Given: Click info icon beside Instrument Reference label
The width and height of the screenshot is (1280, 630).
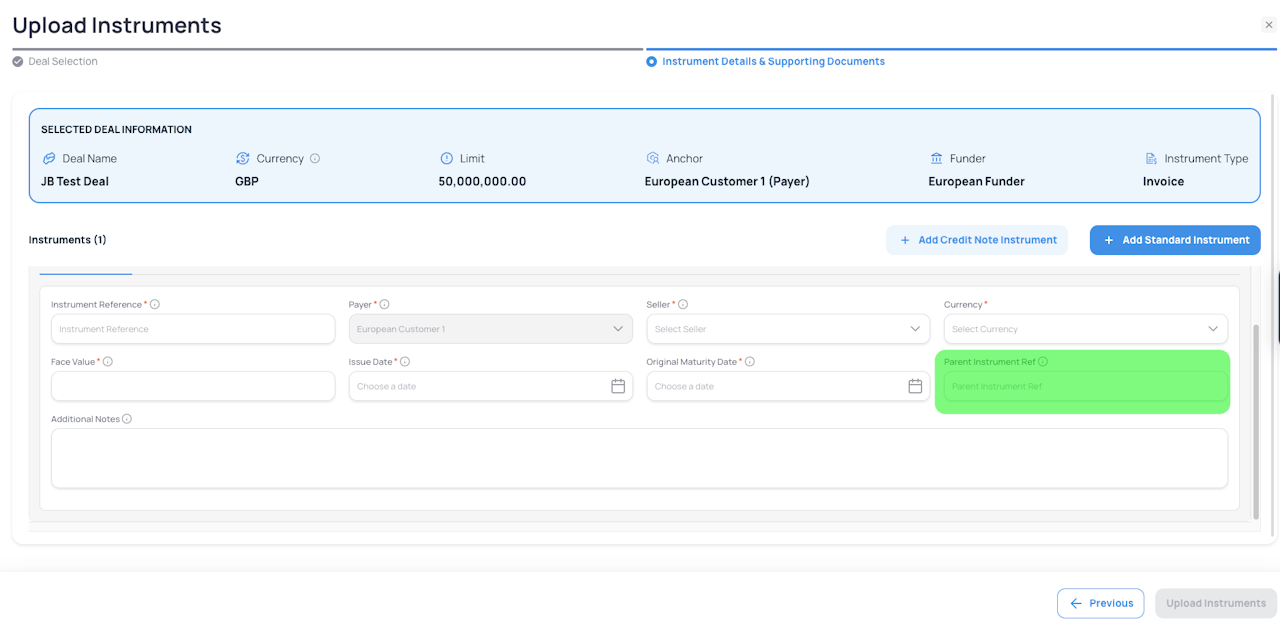Looking at the screenshot, I should click(155, 305).
